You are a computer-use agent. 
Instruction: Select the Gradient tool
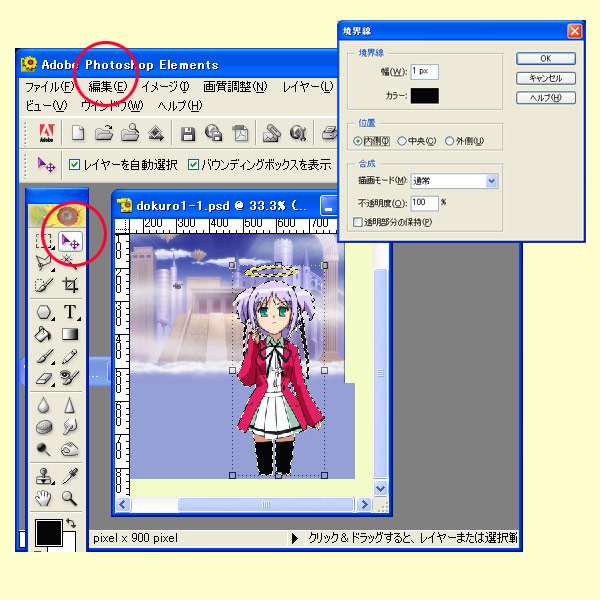point(70,334)
